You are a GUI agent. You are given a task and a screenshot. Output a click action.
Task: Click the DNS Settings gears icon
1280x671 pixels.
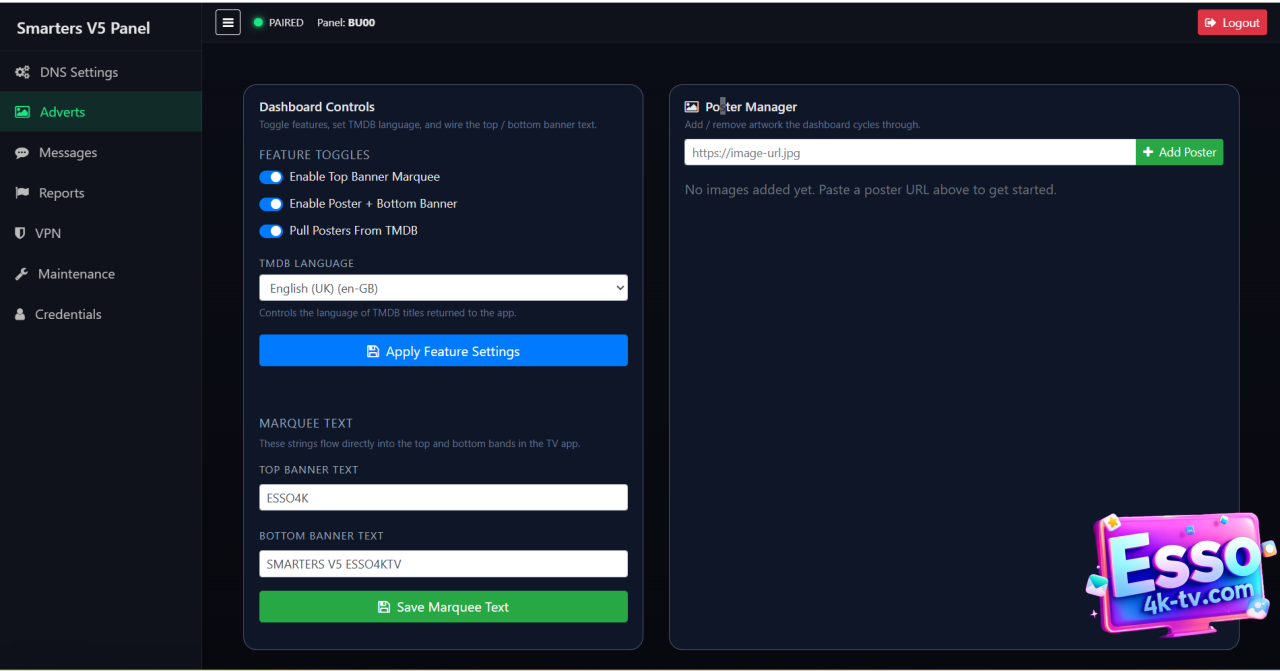tap(22, 72)
